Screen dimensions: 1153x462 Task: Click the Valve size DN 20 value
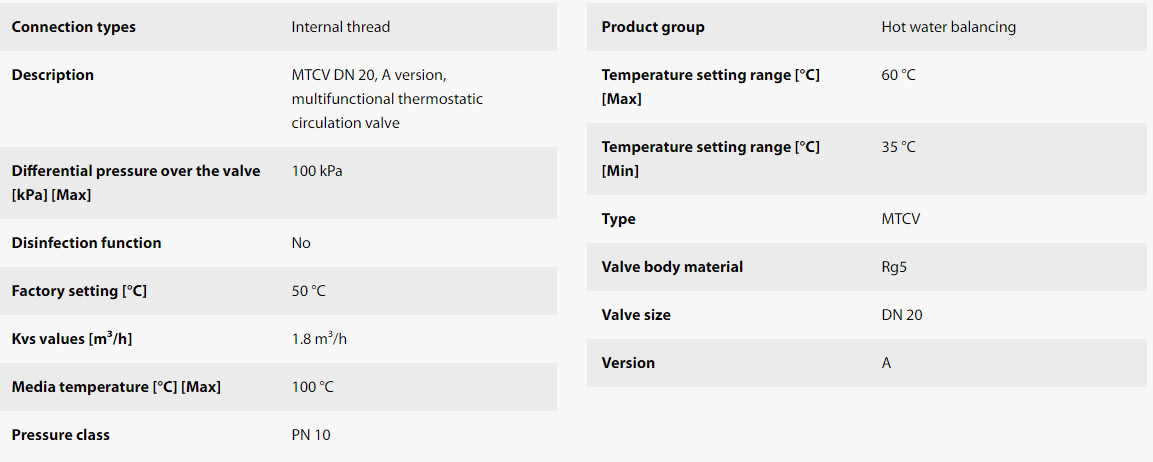pyautogui.click(x=902, y=315)
